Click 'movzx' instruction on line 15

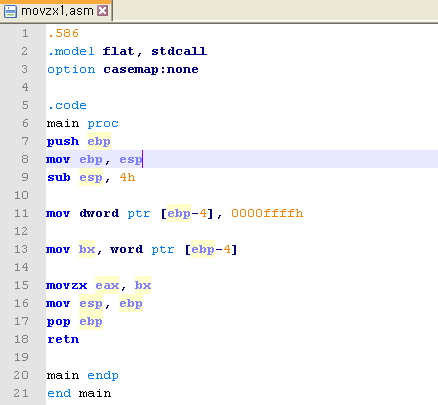pyautogui.click(x=67, y=285)
